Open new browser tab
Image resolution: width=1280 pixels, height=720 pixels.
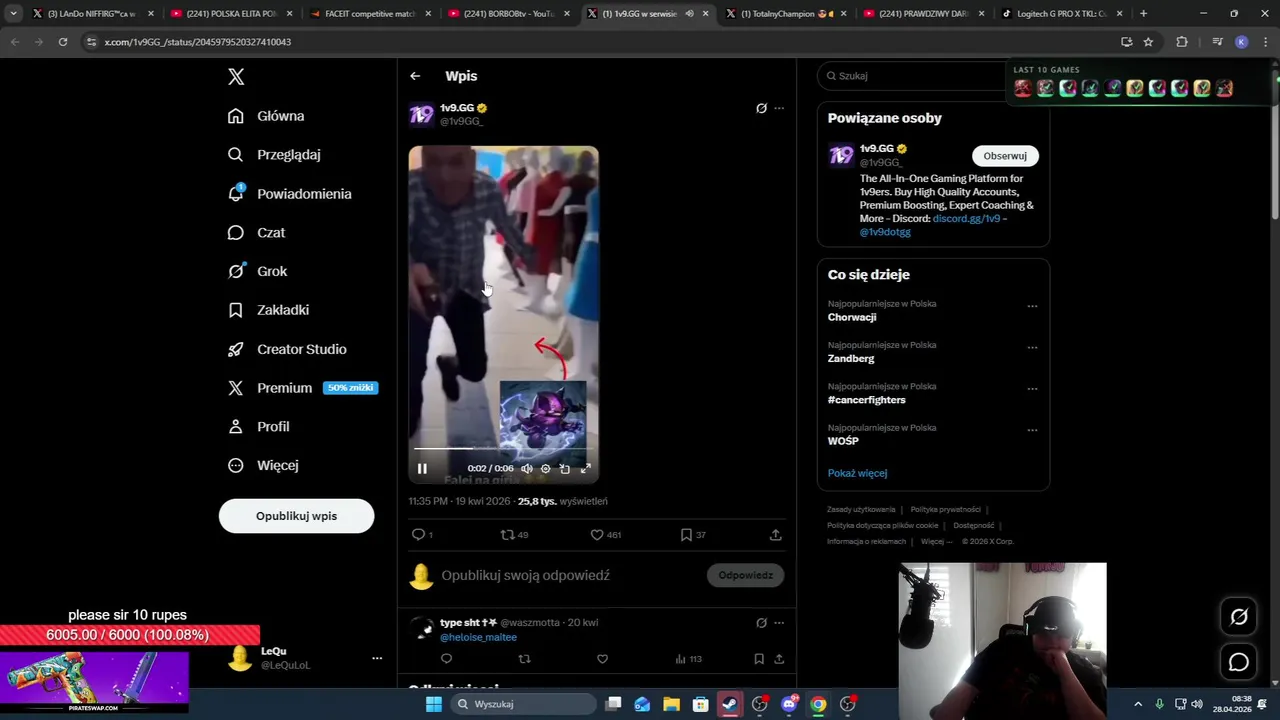[1143, 14]
